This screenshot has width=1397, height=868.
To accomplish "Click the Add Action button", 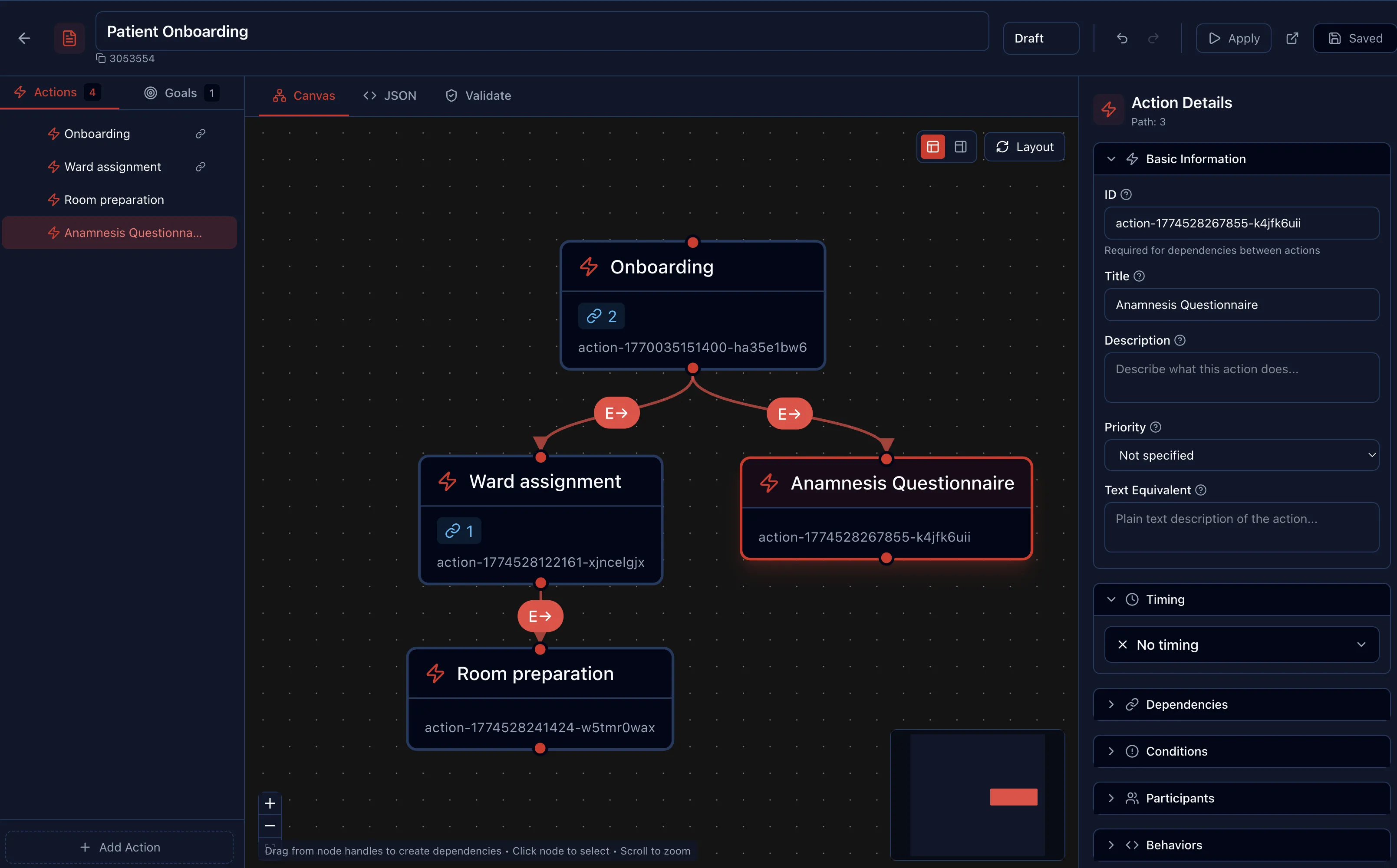I will tap(119, 847).
